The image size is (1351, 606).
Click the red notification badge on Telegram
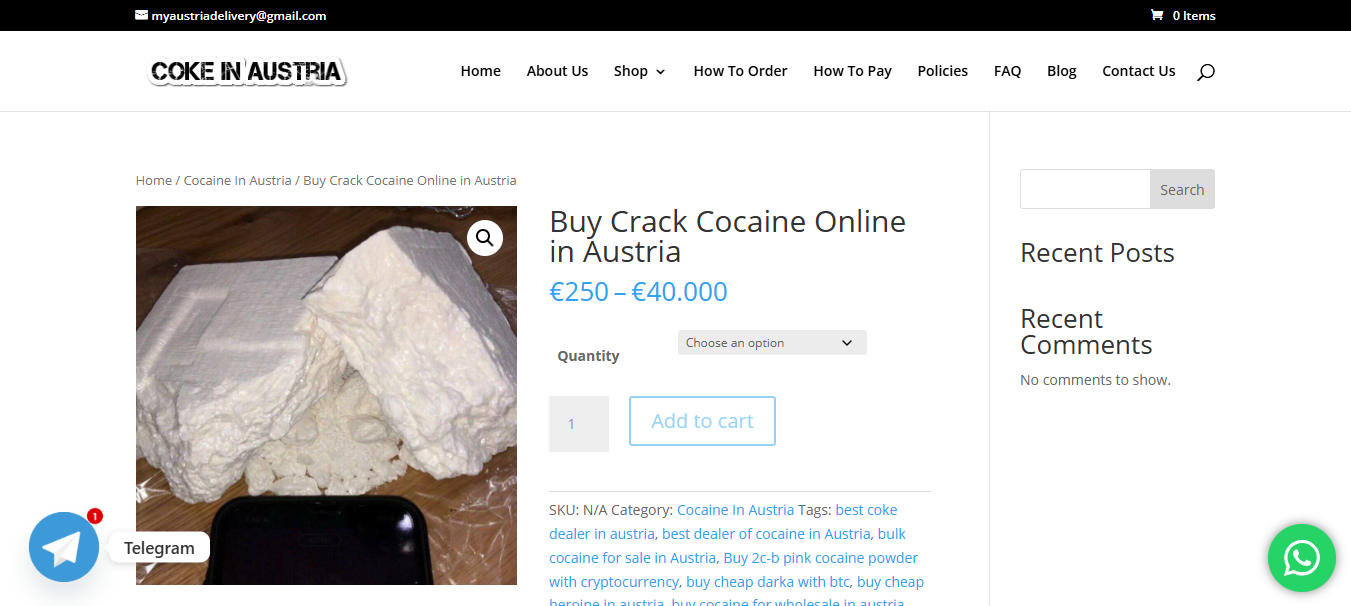(x=95, y=516)
